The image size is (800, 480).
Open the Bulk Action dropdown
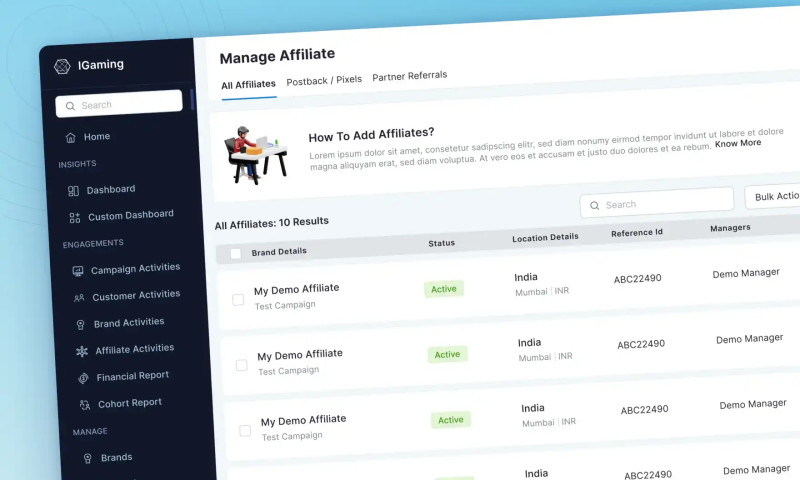click(774, 197)
